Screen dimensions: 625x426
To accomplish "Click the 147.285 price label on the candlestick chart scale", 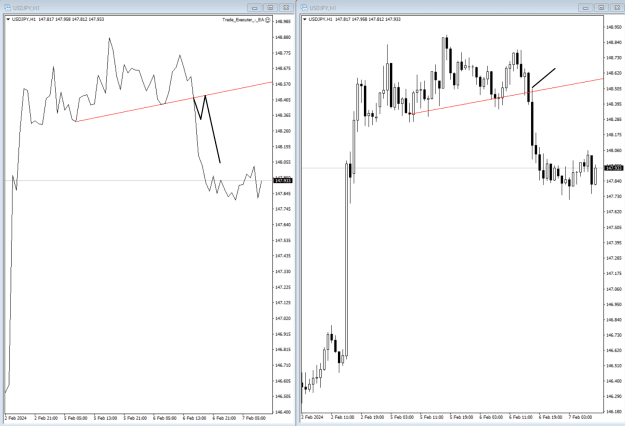I will (x=614, y=258).
